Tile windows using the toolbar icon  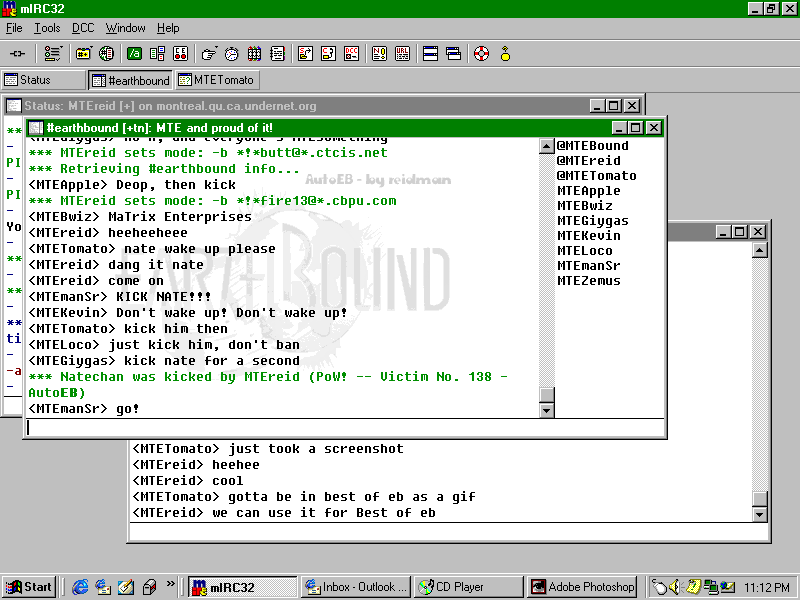[x=430, y=54]
